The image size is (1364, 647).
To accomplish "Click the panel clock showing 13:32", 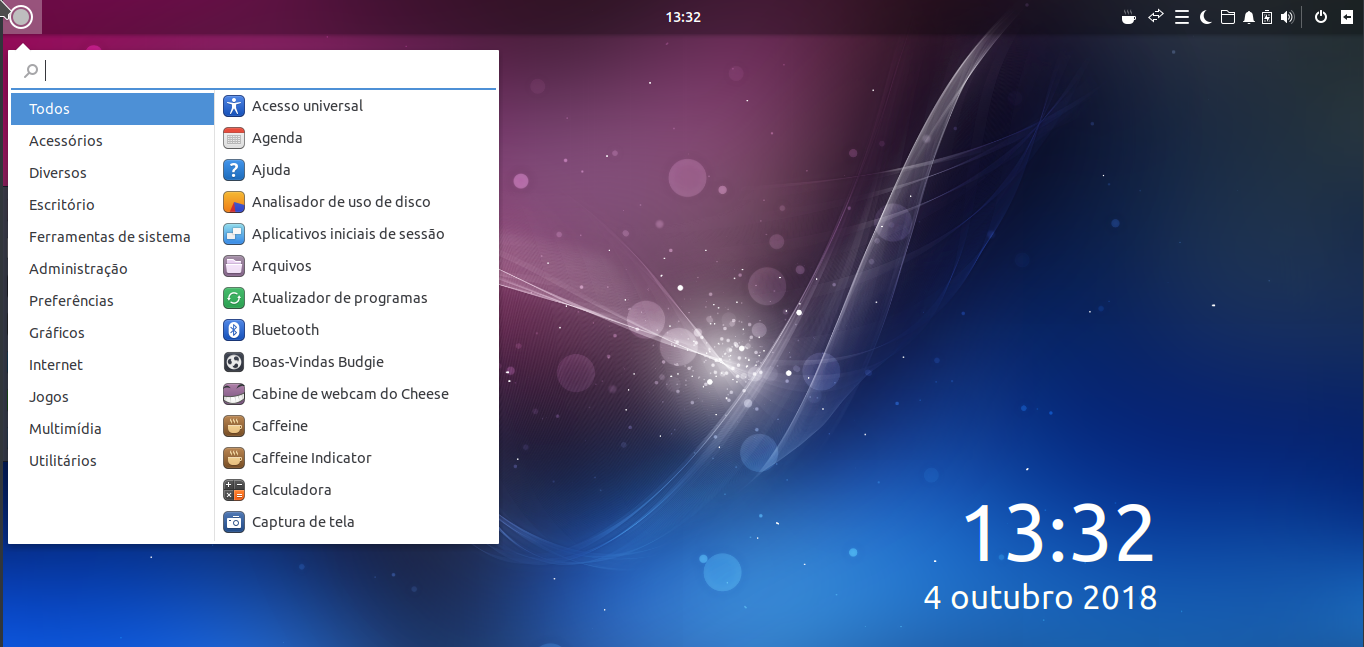I will (682, 17).
